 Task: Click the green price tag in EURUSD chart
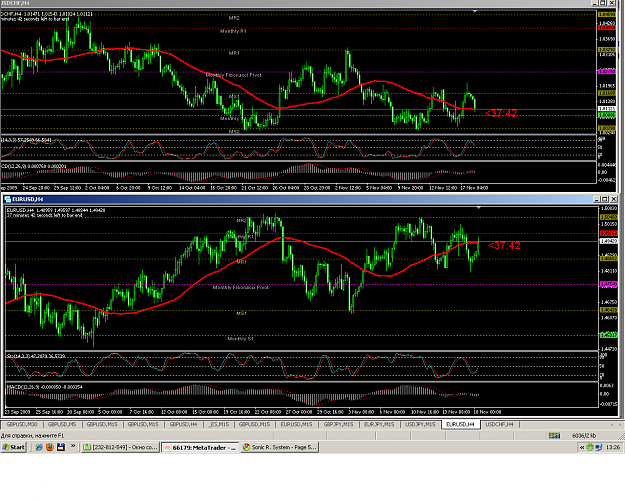[608, 335]
